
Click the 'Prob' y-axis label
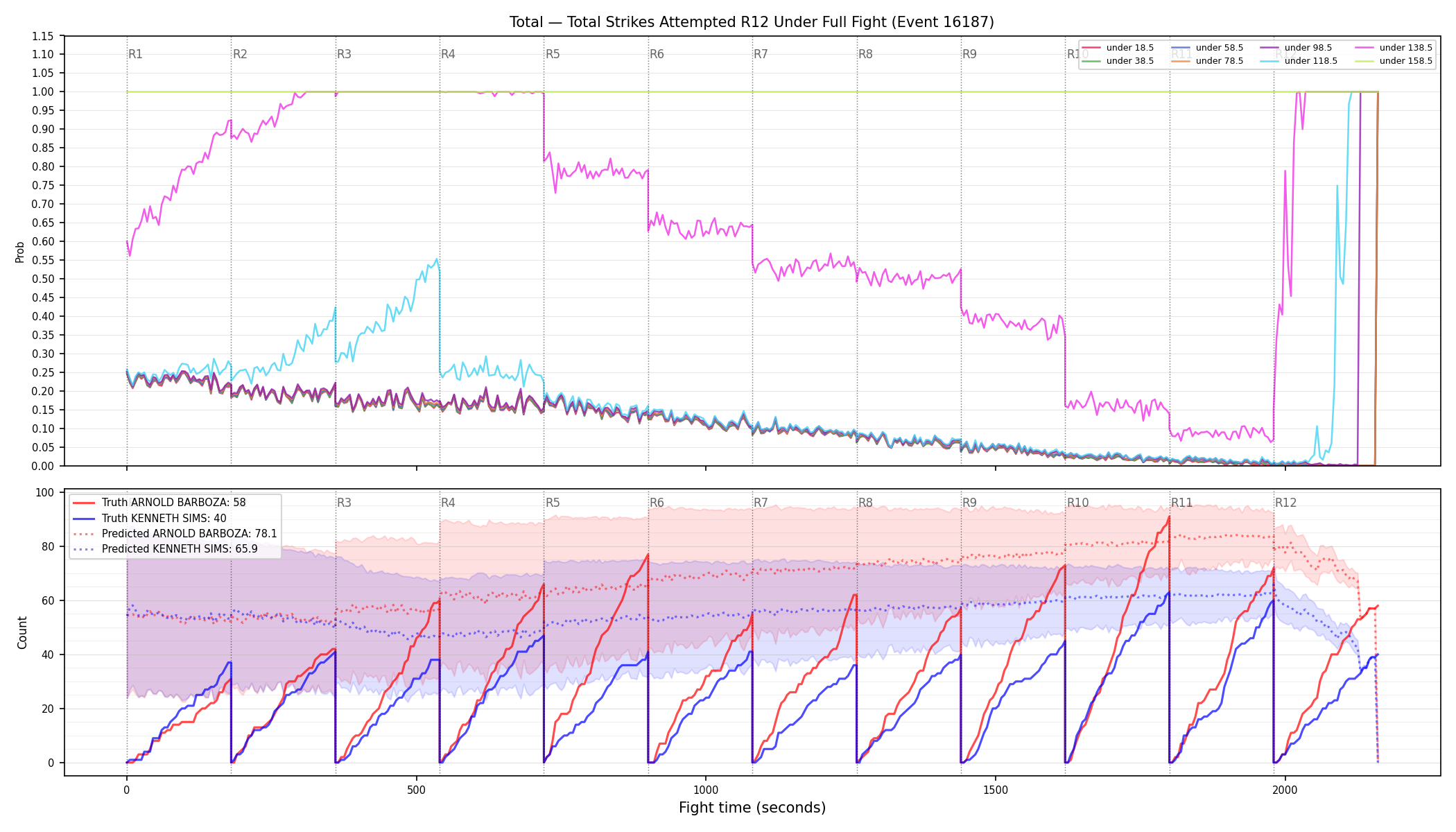[20, 252]
